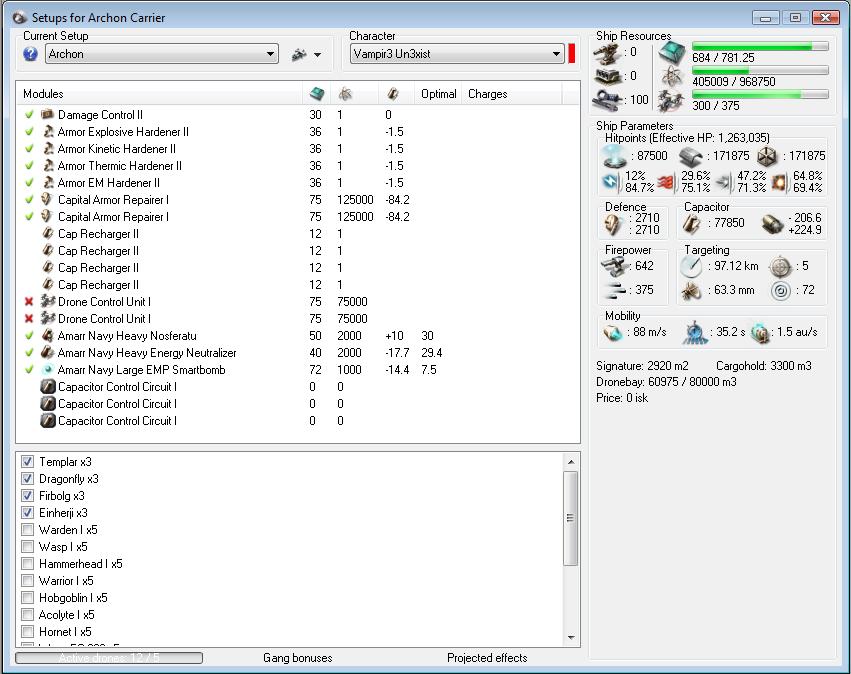Toggle the Einherji x3 checkbox
This screenshot has height=674, width=851.
pyautogui.click(x=28, y=513)
